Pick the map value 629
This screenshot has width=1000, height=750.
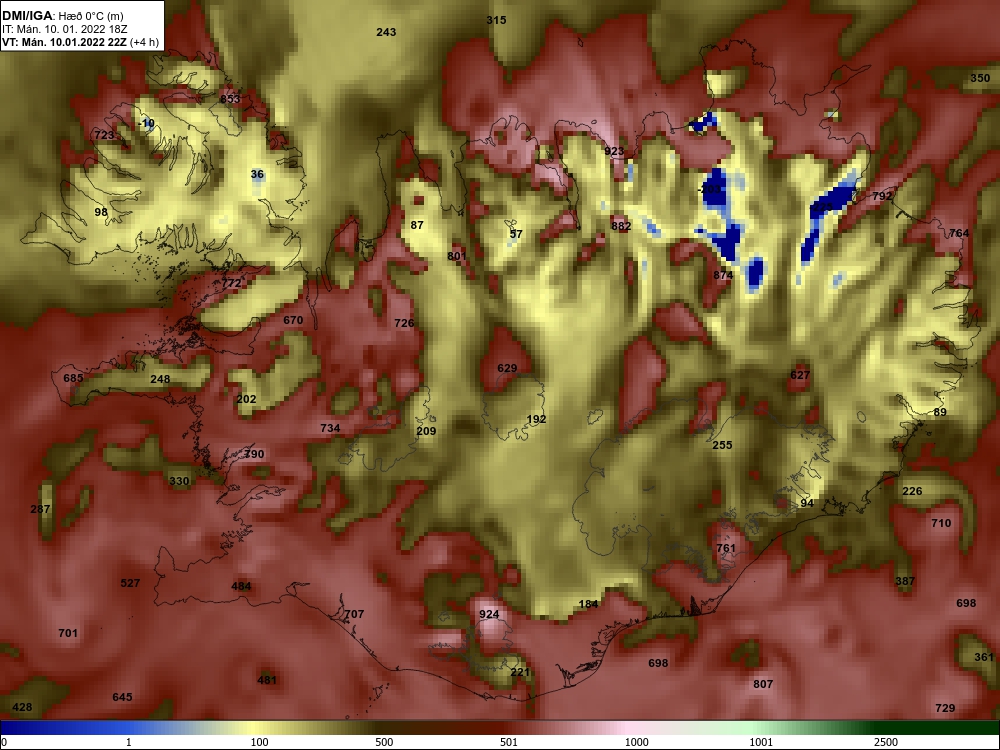507,368
